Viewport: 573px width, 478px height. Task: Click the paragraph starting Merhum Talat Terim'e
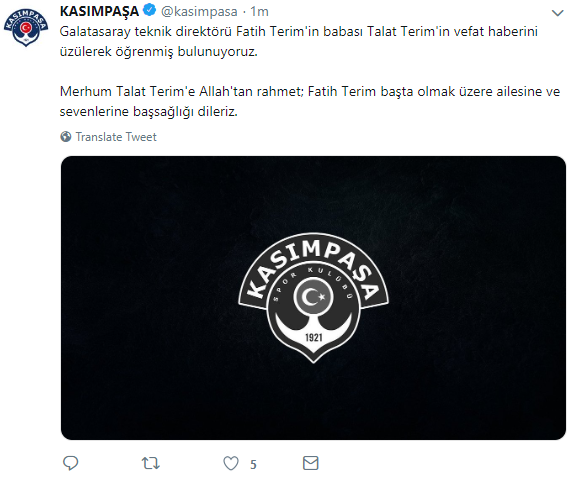310,101
